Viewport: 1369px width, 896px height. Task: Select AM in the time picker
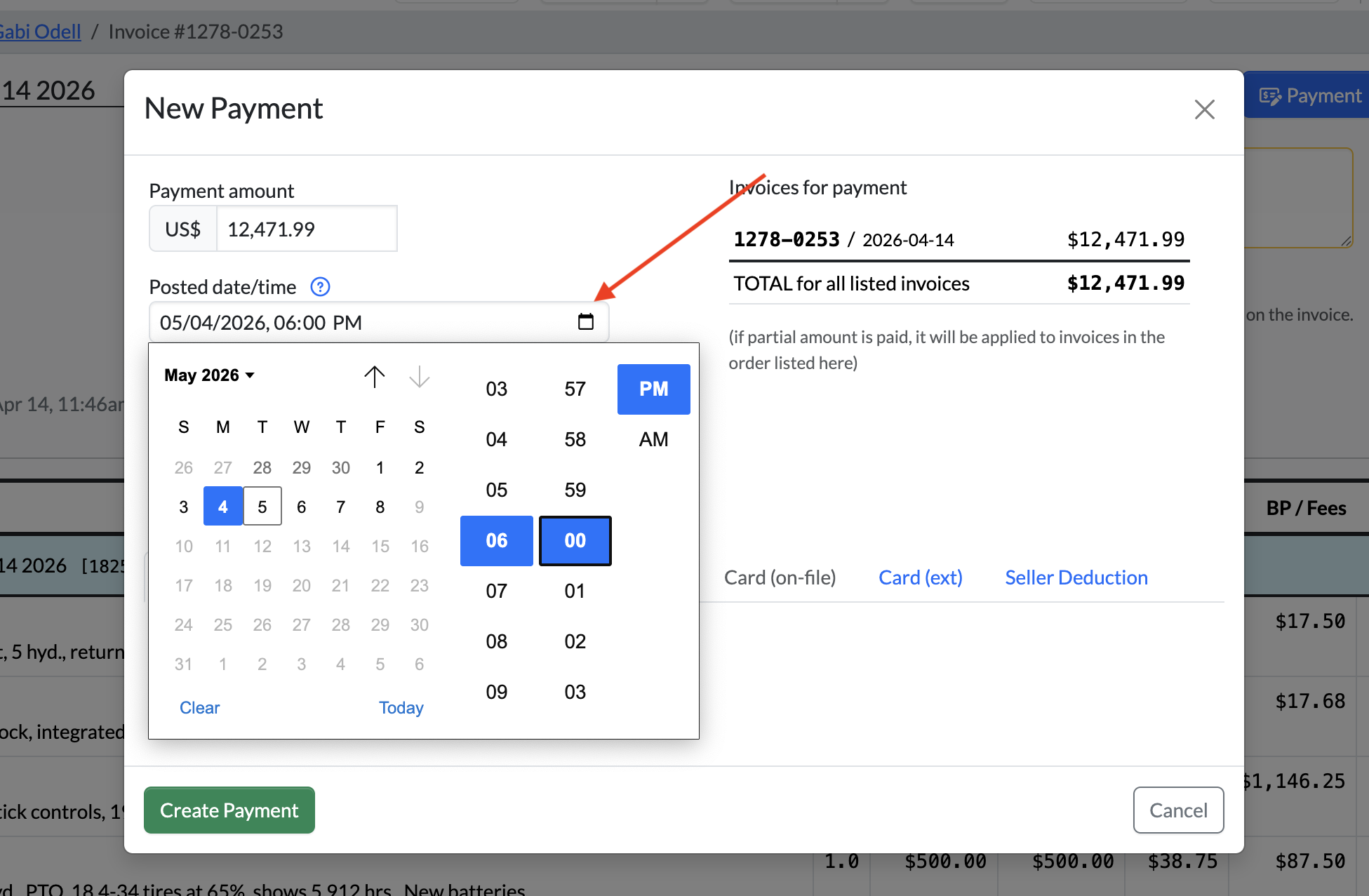tap(653, 439)
